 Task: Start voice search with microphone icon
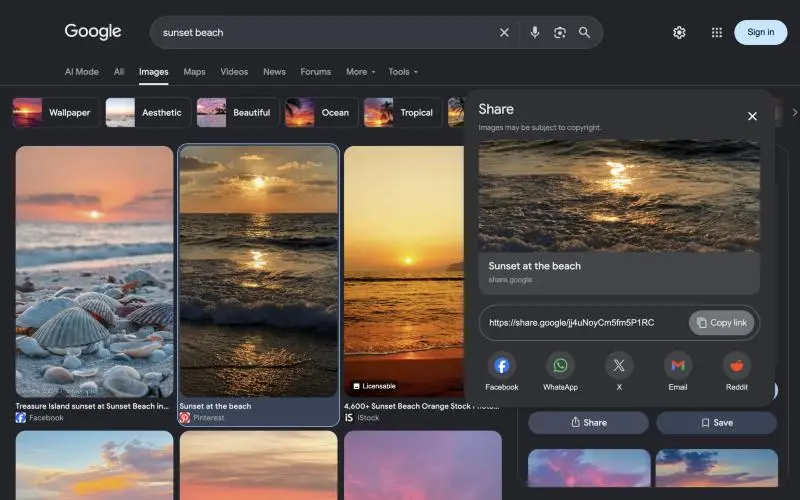(534, 33)
